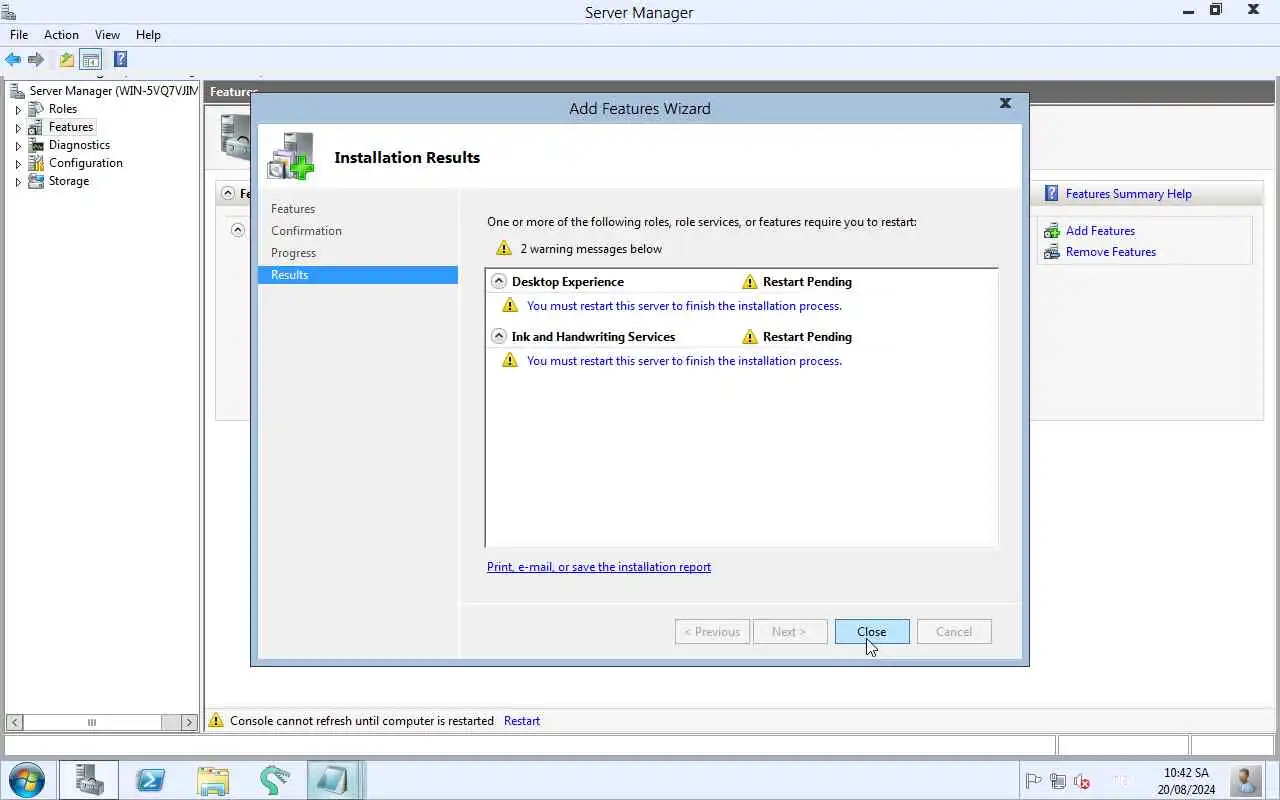Click the Roles node icon in tree

36,109
